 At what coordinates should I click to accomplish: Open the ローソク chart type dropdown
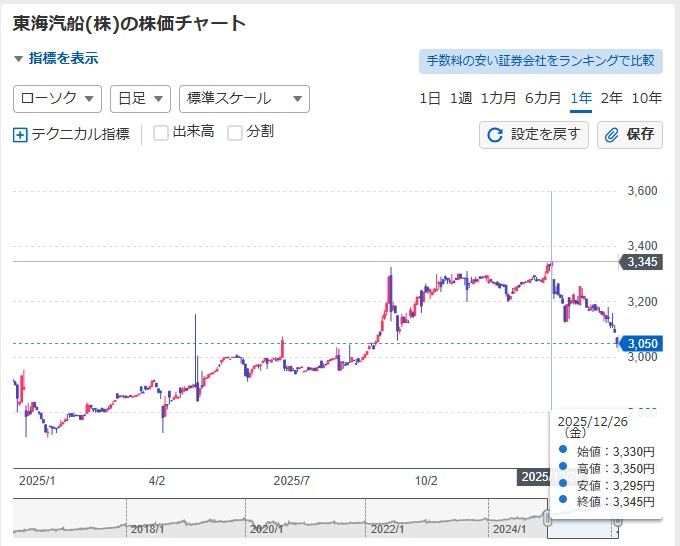click(57, 99)
